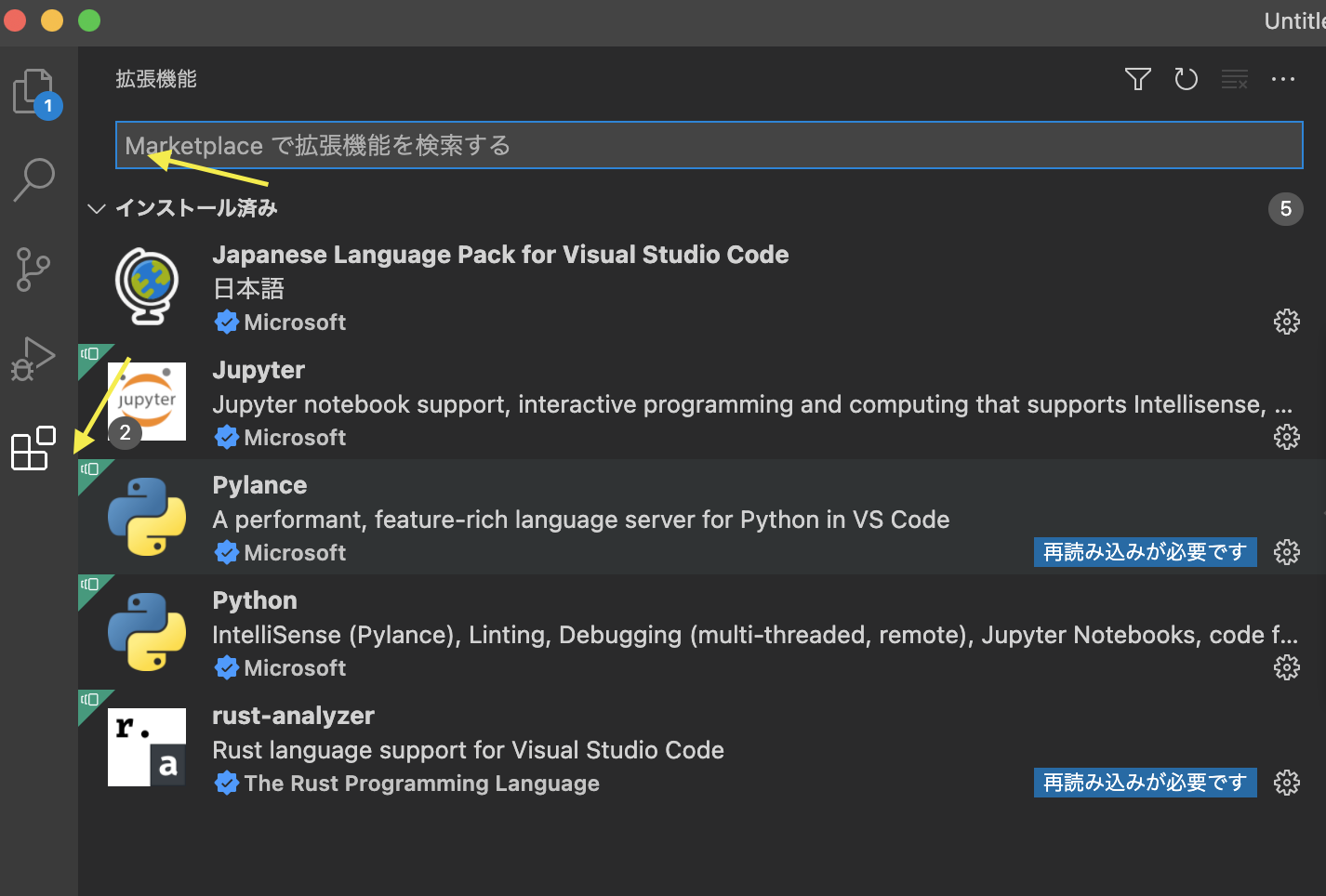The image size is (1326, 896).
Task: Click the 日本語 description text
Action: pos(248,289)
